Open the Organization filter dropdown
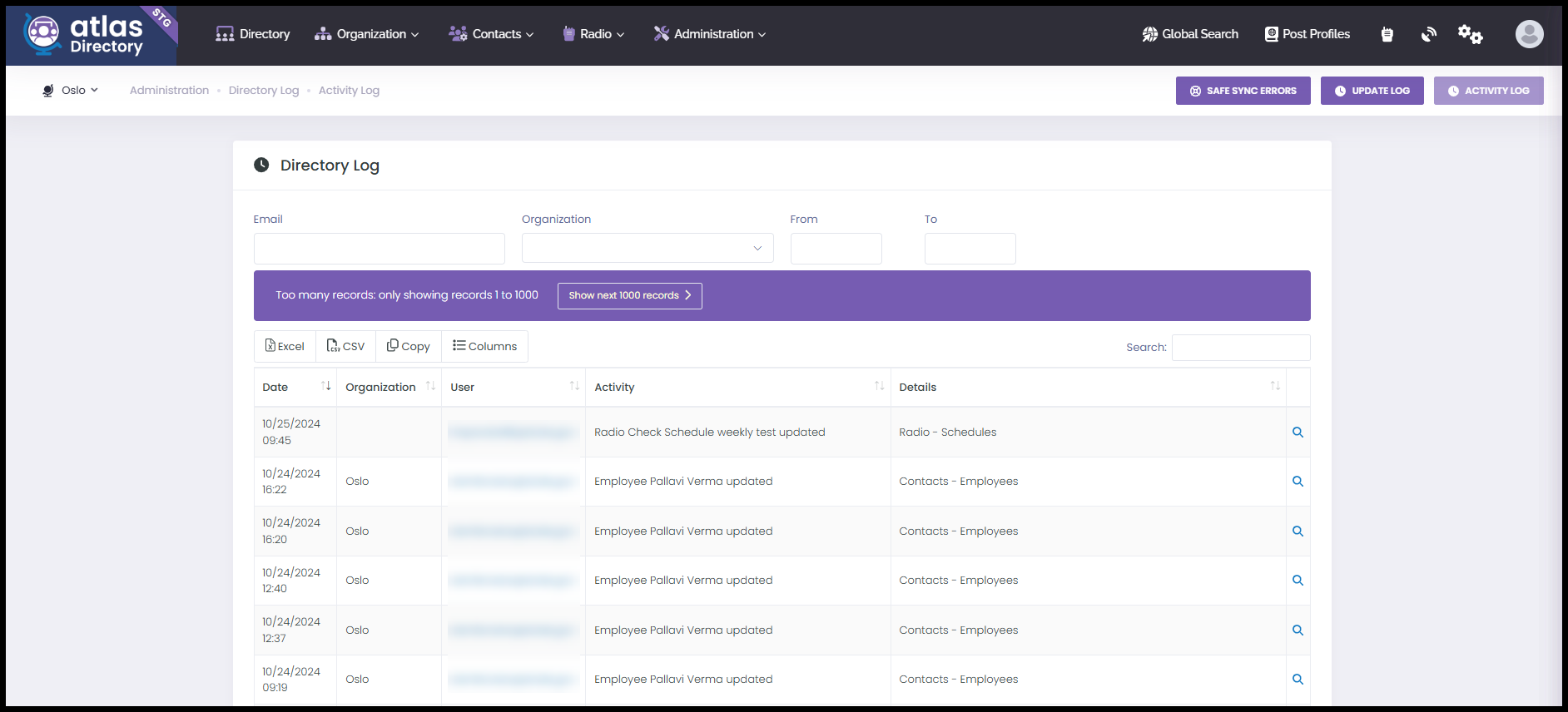This screenshot has width=1568, height=712. pyautogui.click(x=648, y=248)
